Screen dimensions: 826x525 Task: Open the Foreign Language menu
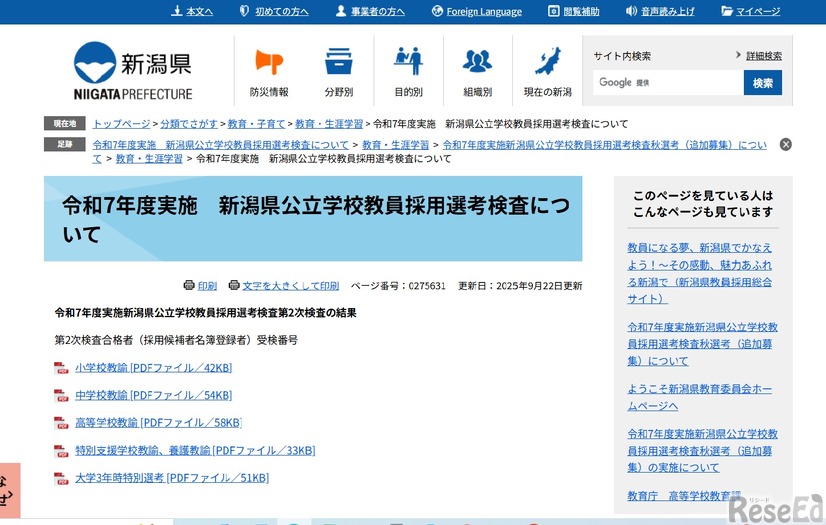[477, 11]
